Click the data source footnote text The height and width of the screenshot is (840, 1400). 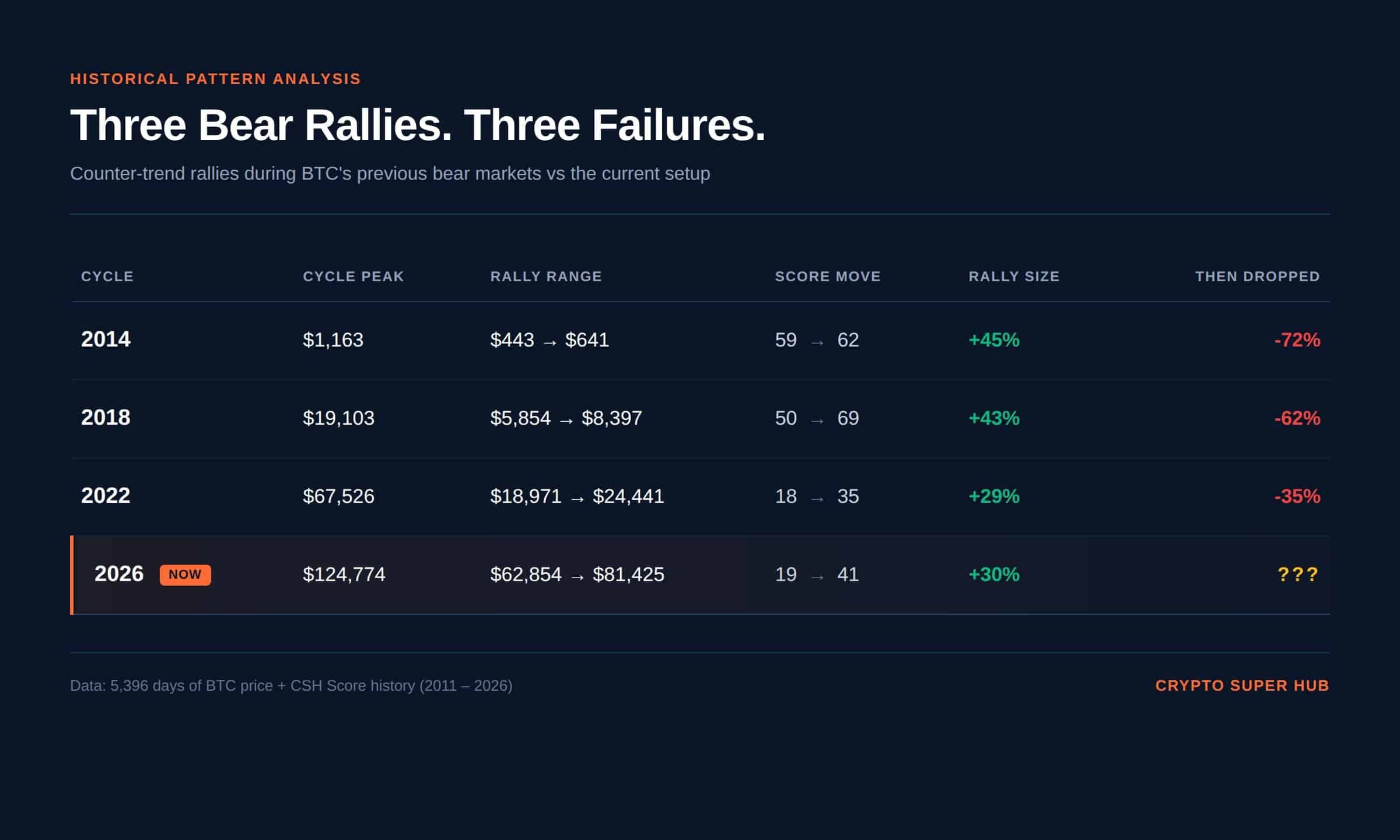coord(291,685)
